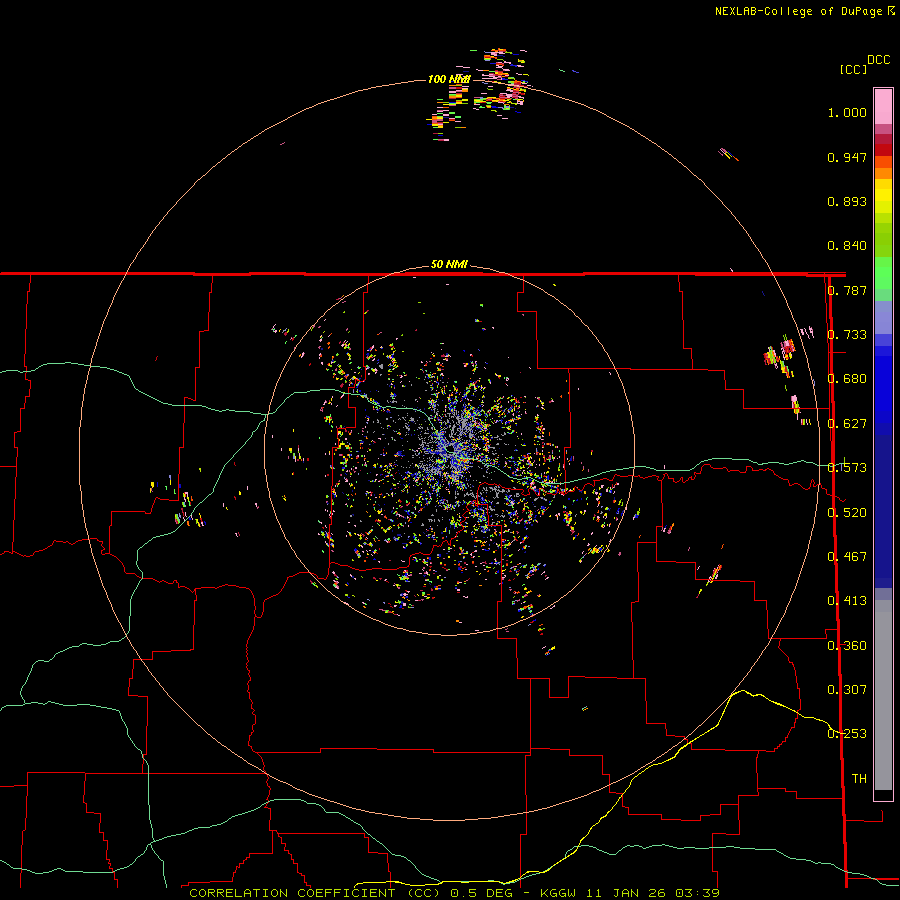Click the DCC label above the color scale

(879, 60)
